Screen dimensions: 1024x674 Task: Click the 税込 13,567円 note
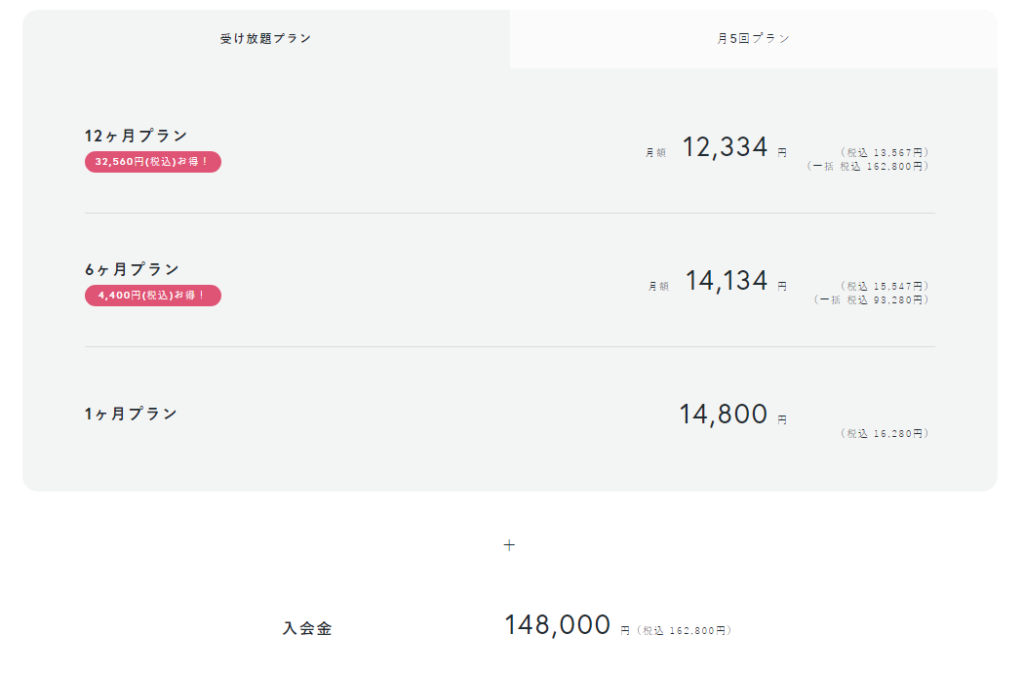(x=884, y=153)
